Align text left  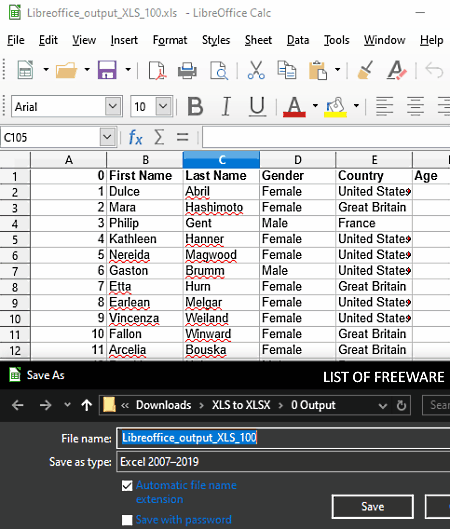pos(385,106)
